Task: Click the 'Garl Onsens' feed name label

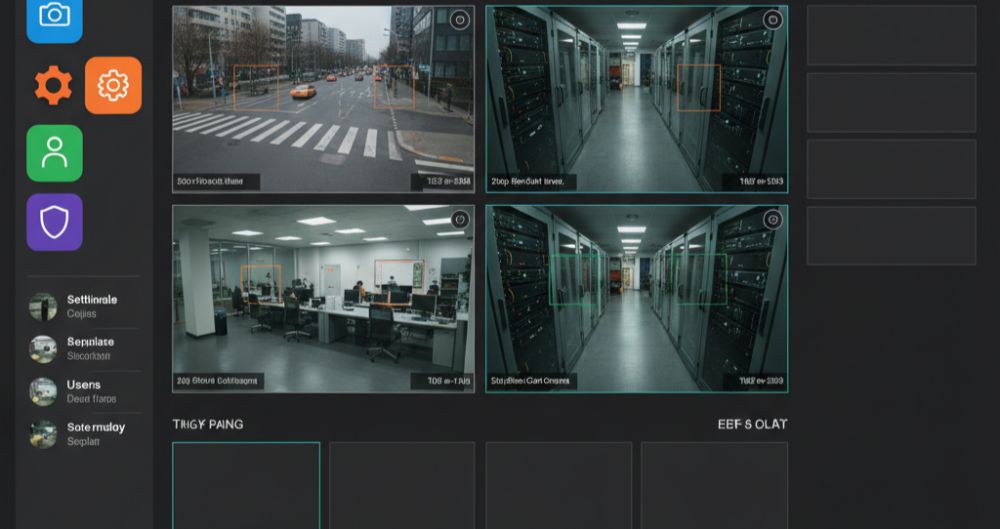Action: [532, 382]
